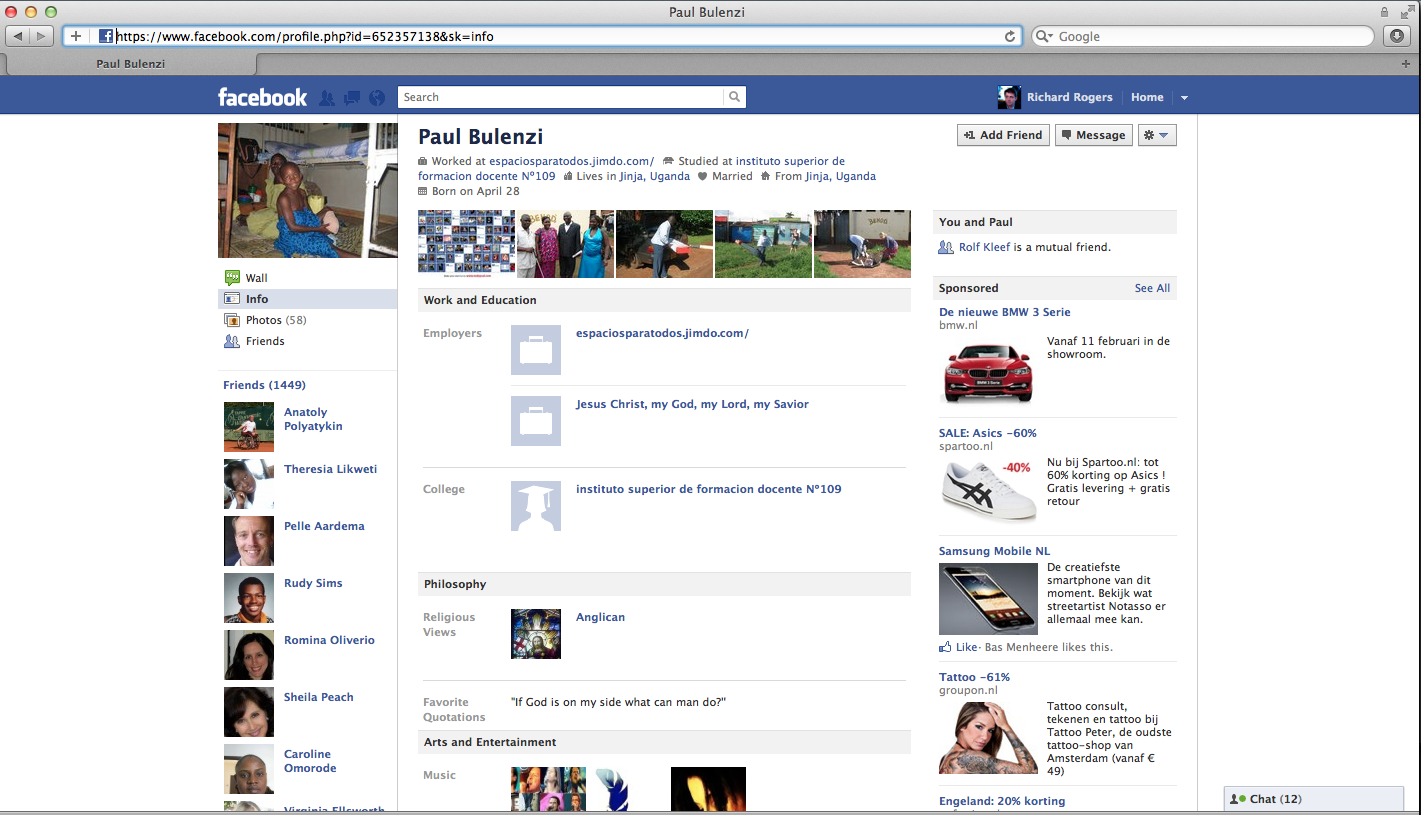The width and height of the screenshot is (1421, 815).
Task: Open a new tab with the plus icon
Action: [x=1406, y=63]
